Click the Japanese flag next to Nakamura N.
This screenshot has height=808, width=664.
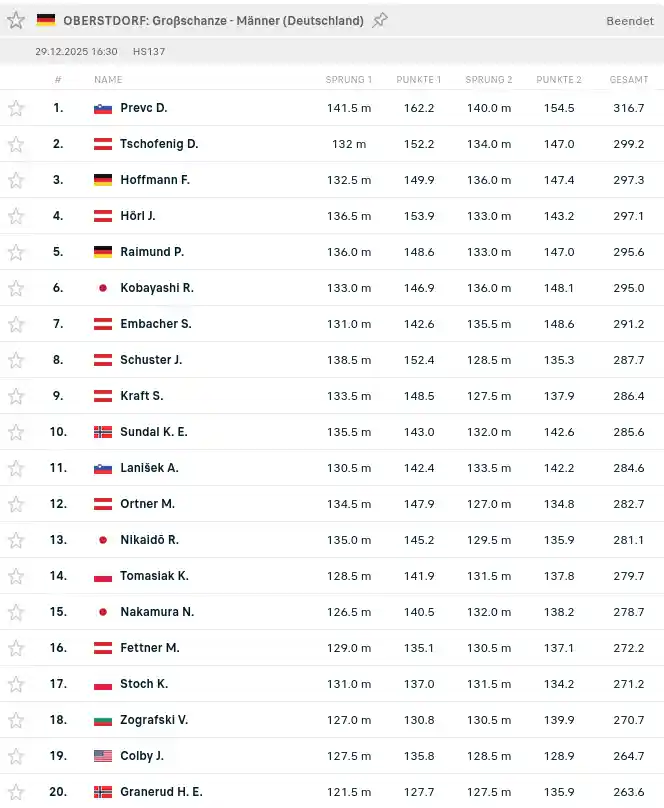click(x=103, y=612)
